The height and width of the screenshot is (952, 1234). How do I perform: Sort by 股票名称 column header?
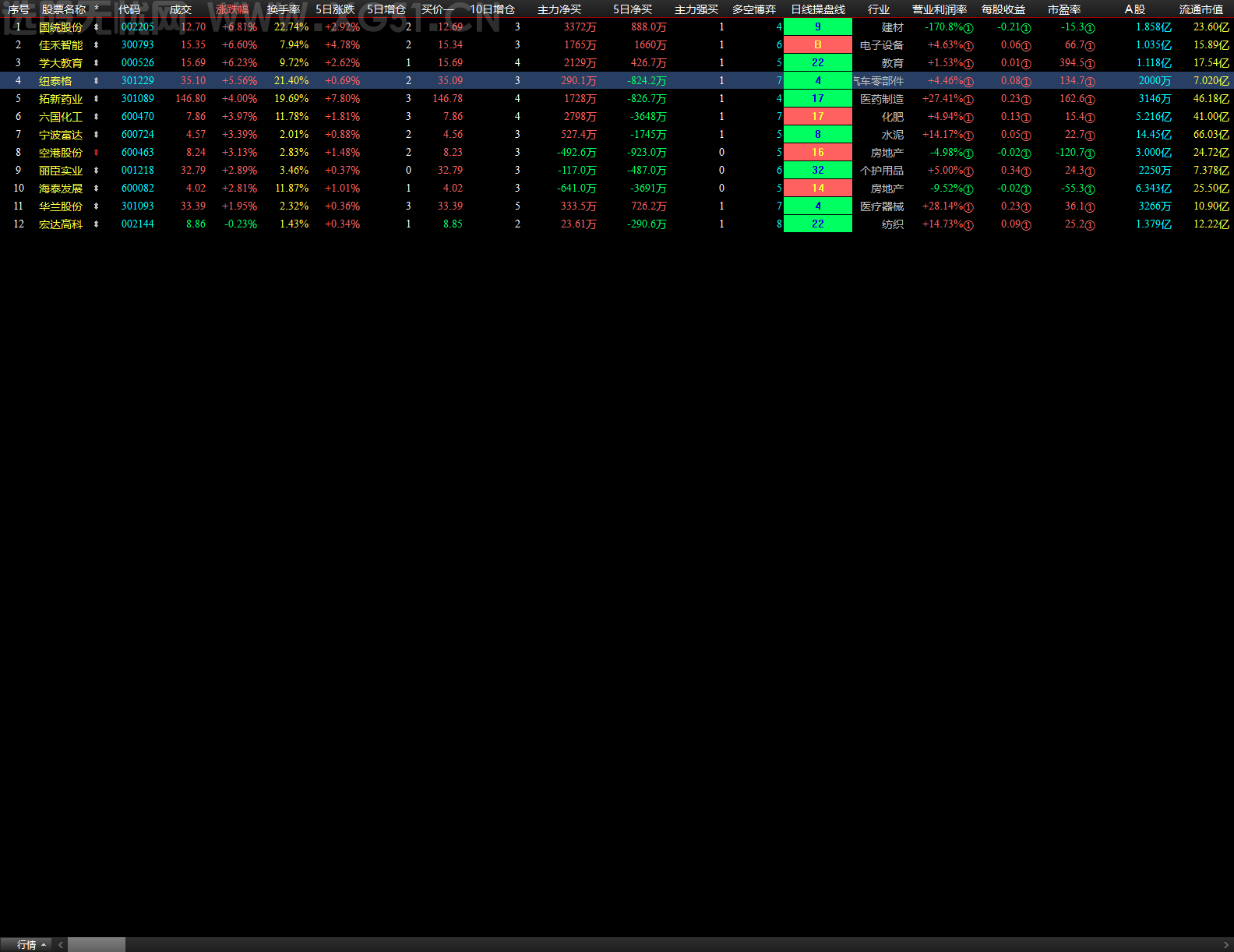point(64,9)
